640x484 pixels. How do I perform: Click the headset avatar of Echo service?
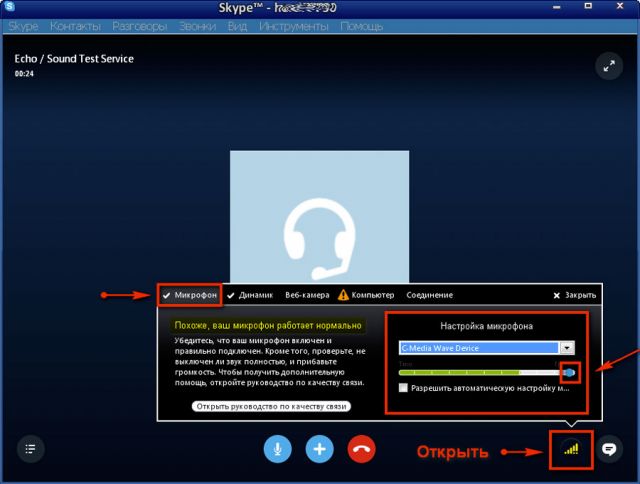pos(319,217)
